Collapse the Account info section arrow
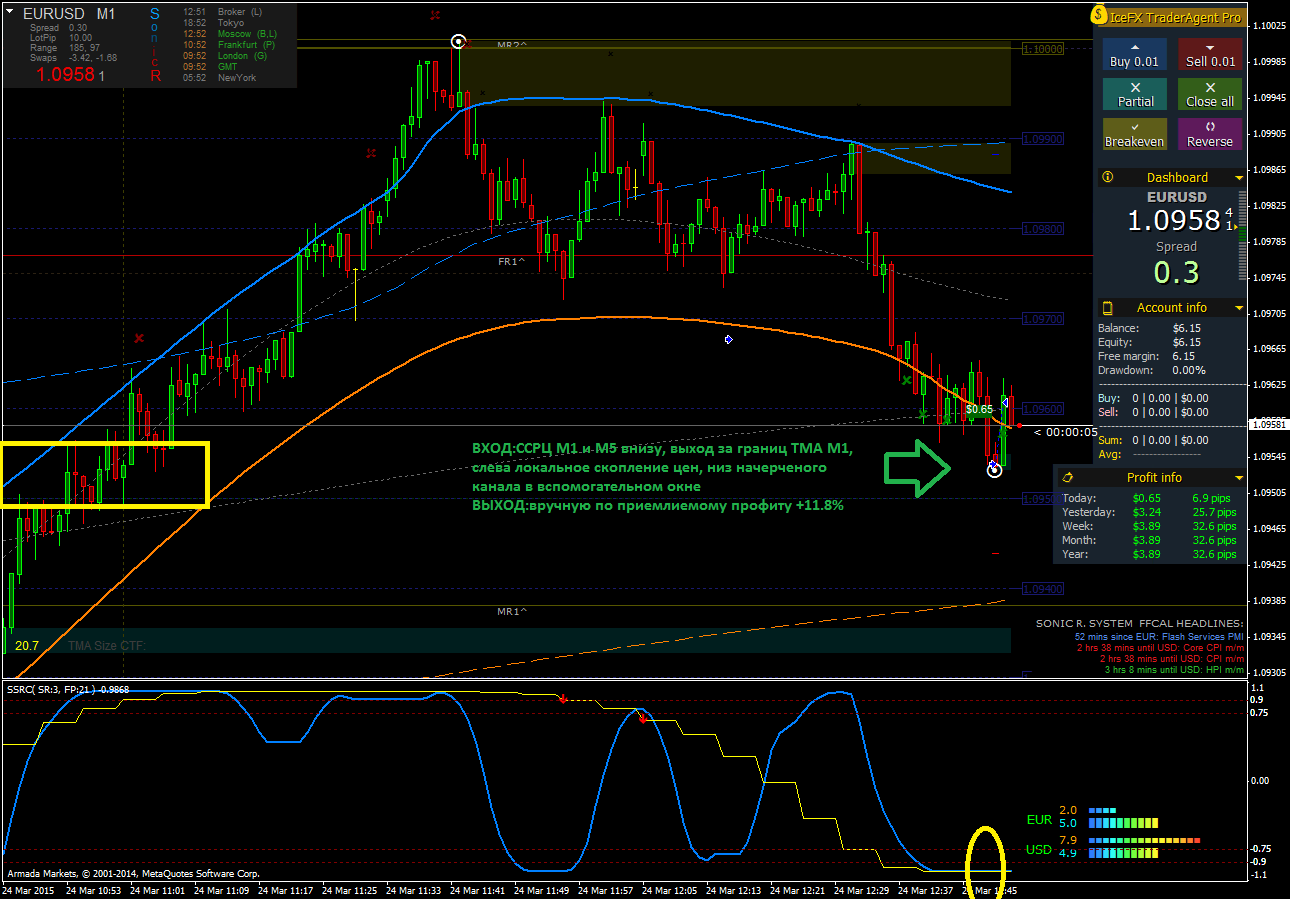 click(1239, 308)
